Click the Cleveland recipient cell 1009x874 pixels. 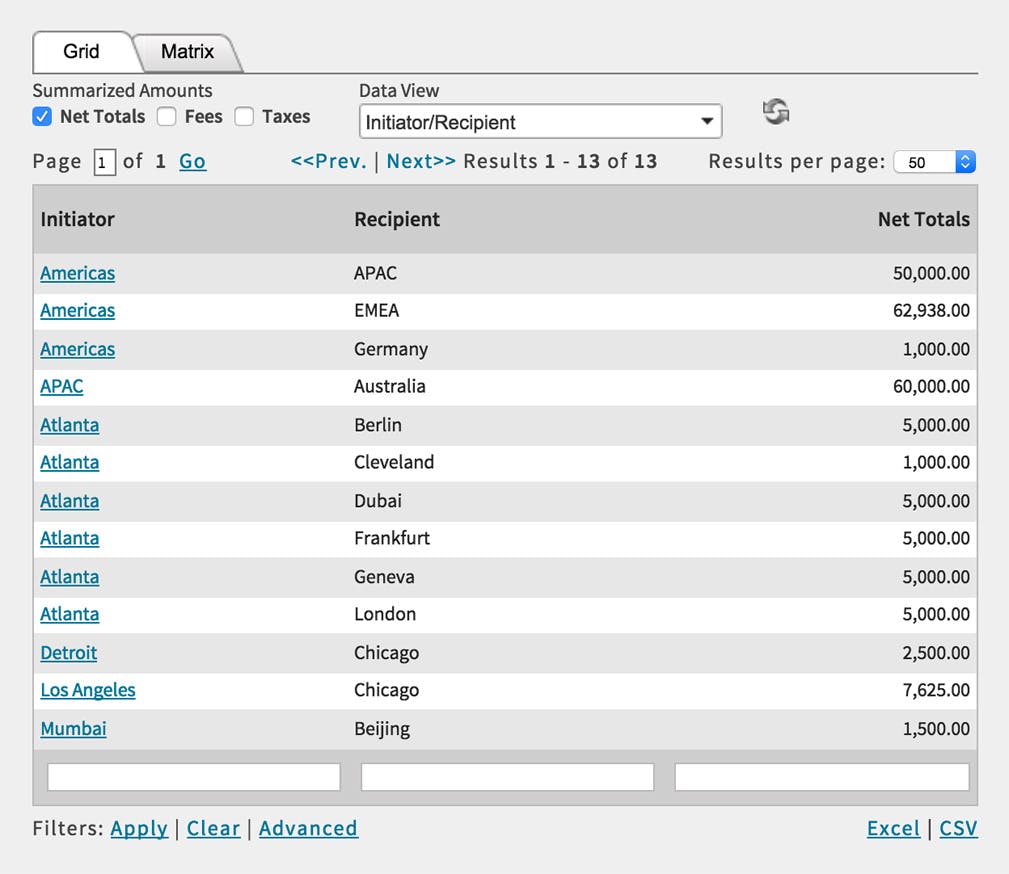click(394, 463)
